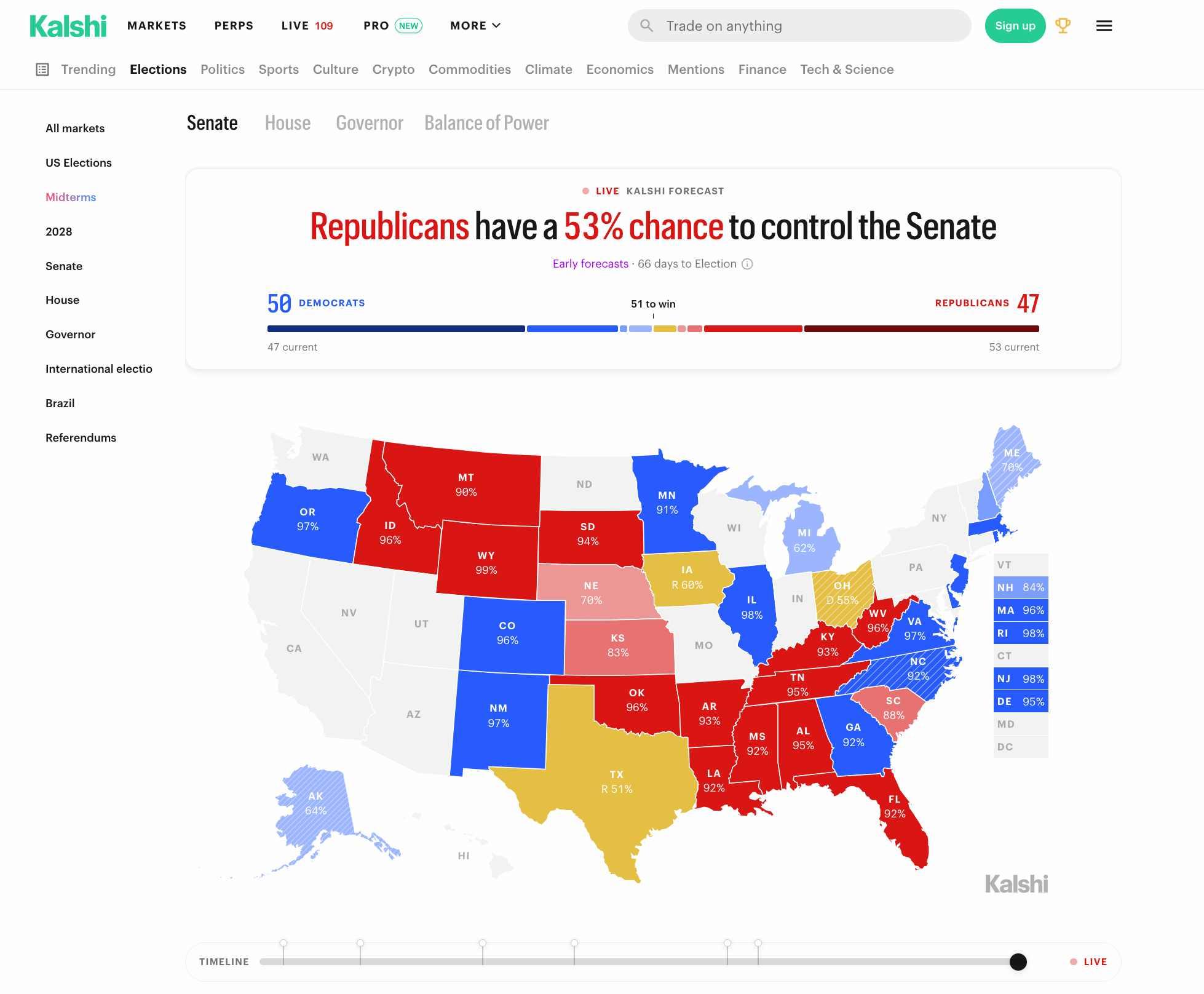Image resolution: width=1204 pixels, height=994 pixels.
Task: Open Midterms in the sidebar
Action: [x=71, y=197]
